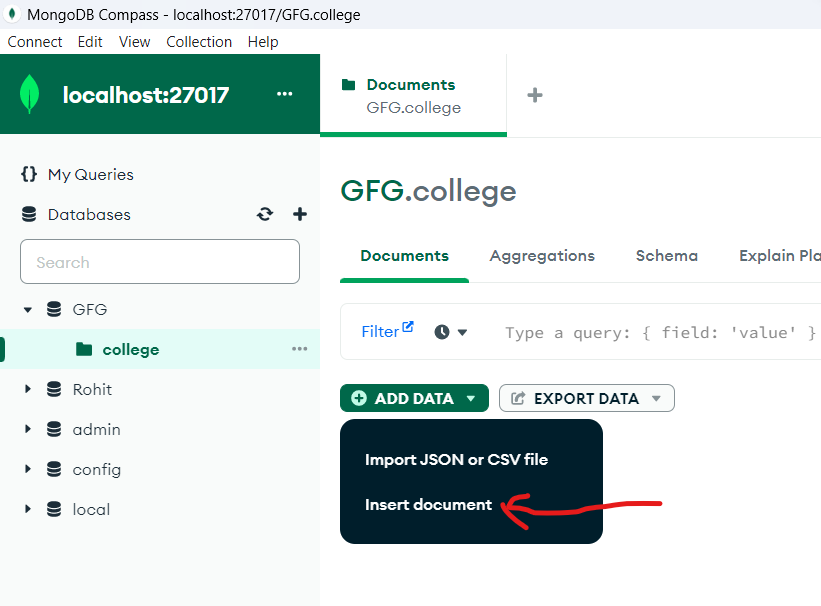Click the Filter external link icon

pos(408,328)
